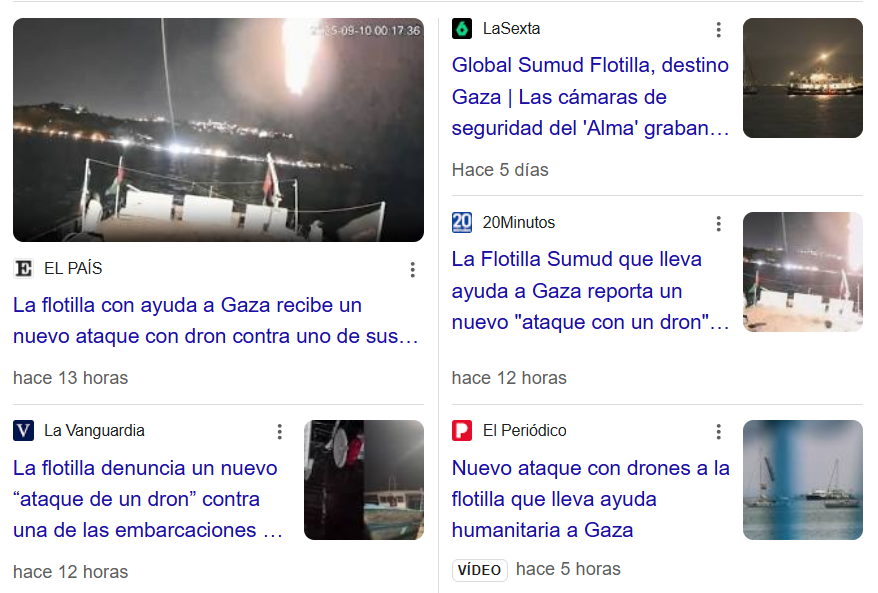Screen dimensions: 878x593
Task: Click the 20Minutos logo icon
Action: click(462, 222)
